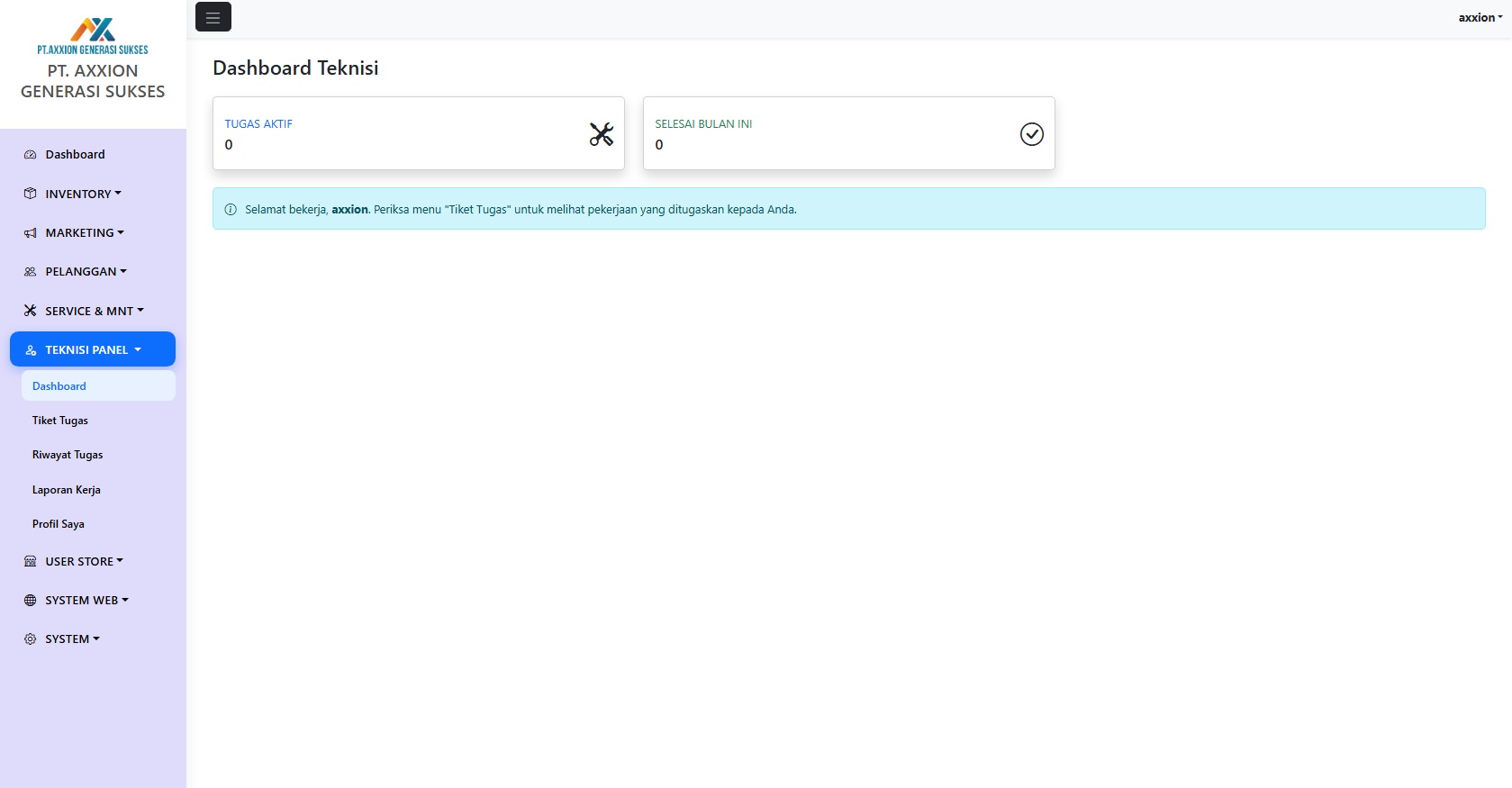The width and height of the screenshot is (1512, 788).
Task: Click the Selesai Bulan Ini checkmark icon
Action: coord(1031,134)
